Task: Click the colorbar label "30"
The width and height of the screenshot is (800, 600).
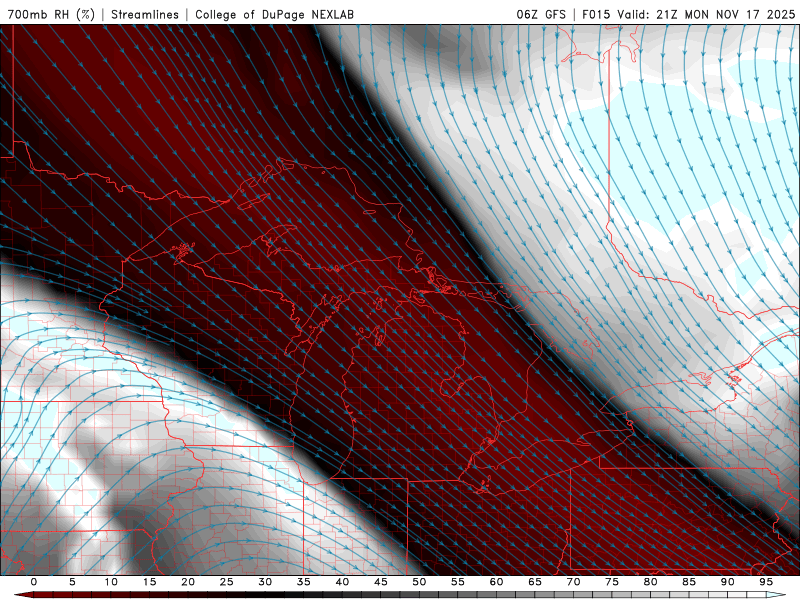Action: 265,582
